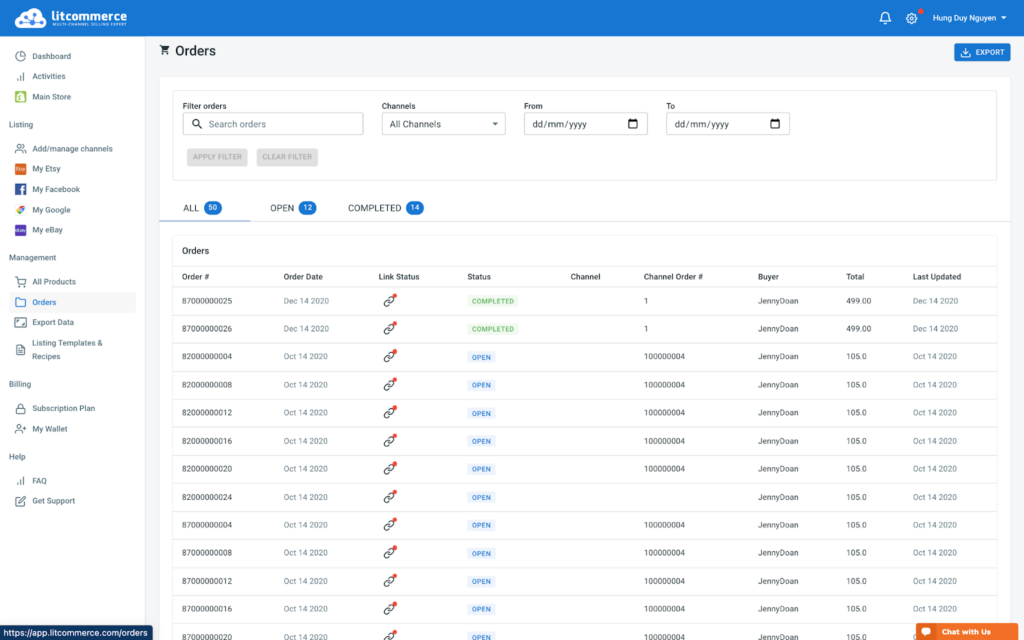
Task: Open order number 82000000004
Action: point(207,357)
